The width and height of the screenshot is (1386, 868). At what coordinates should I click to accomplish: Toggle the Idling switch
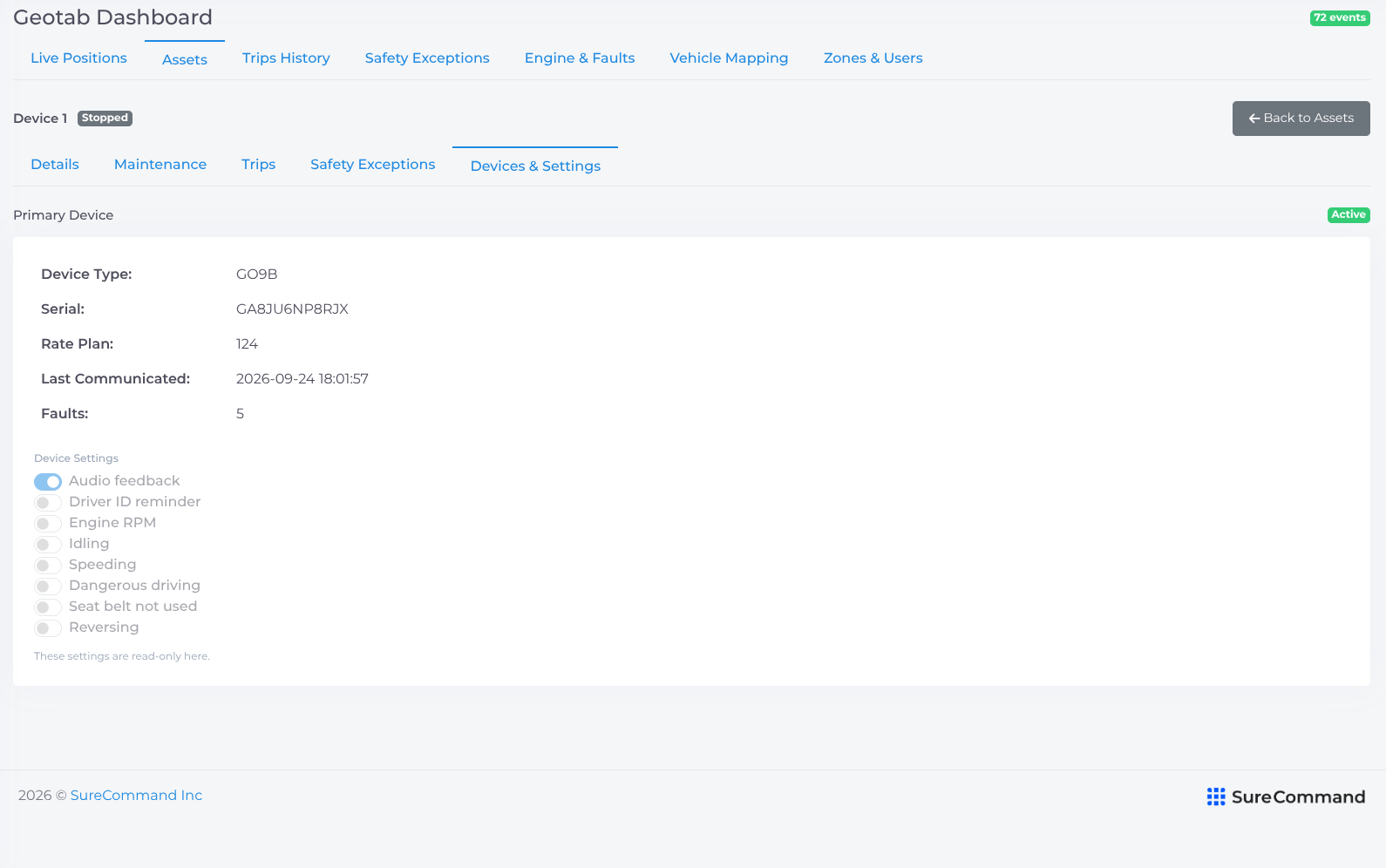48,545
